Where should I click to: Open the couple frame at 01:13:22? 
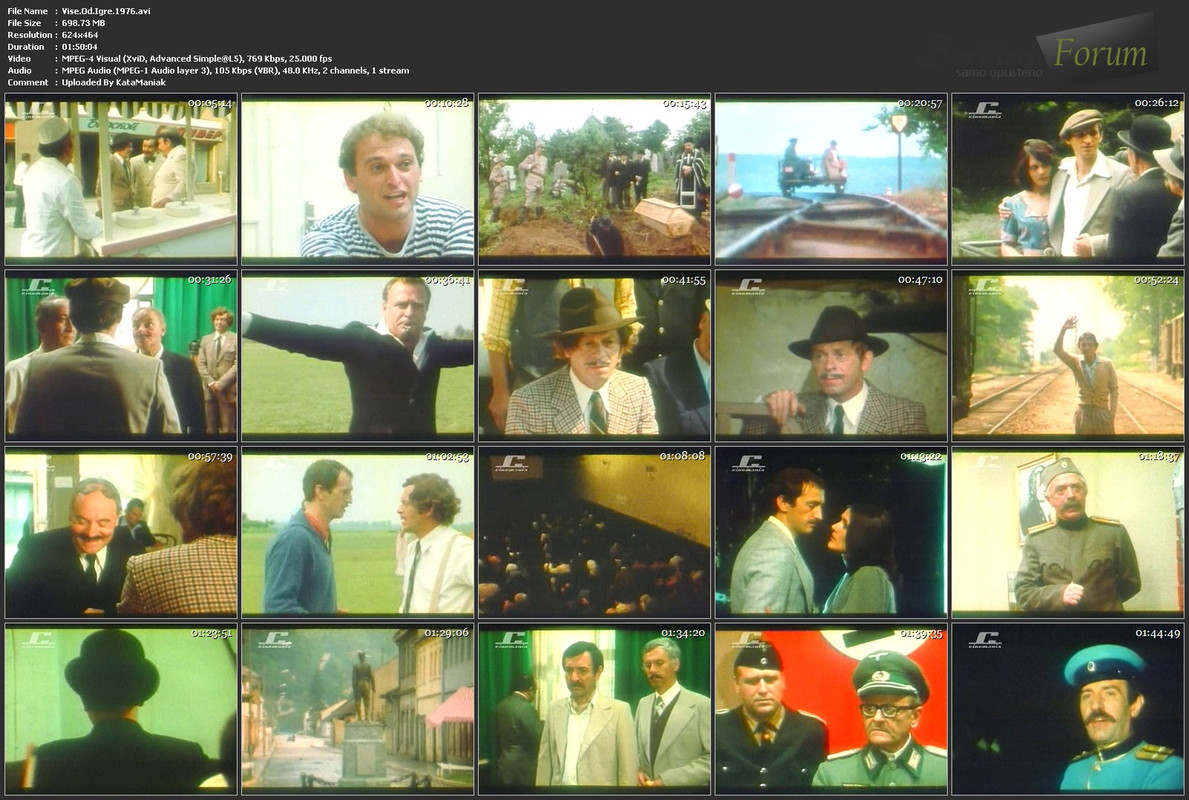831,532
